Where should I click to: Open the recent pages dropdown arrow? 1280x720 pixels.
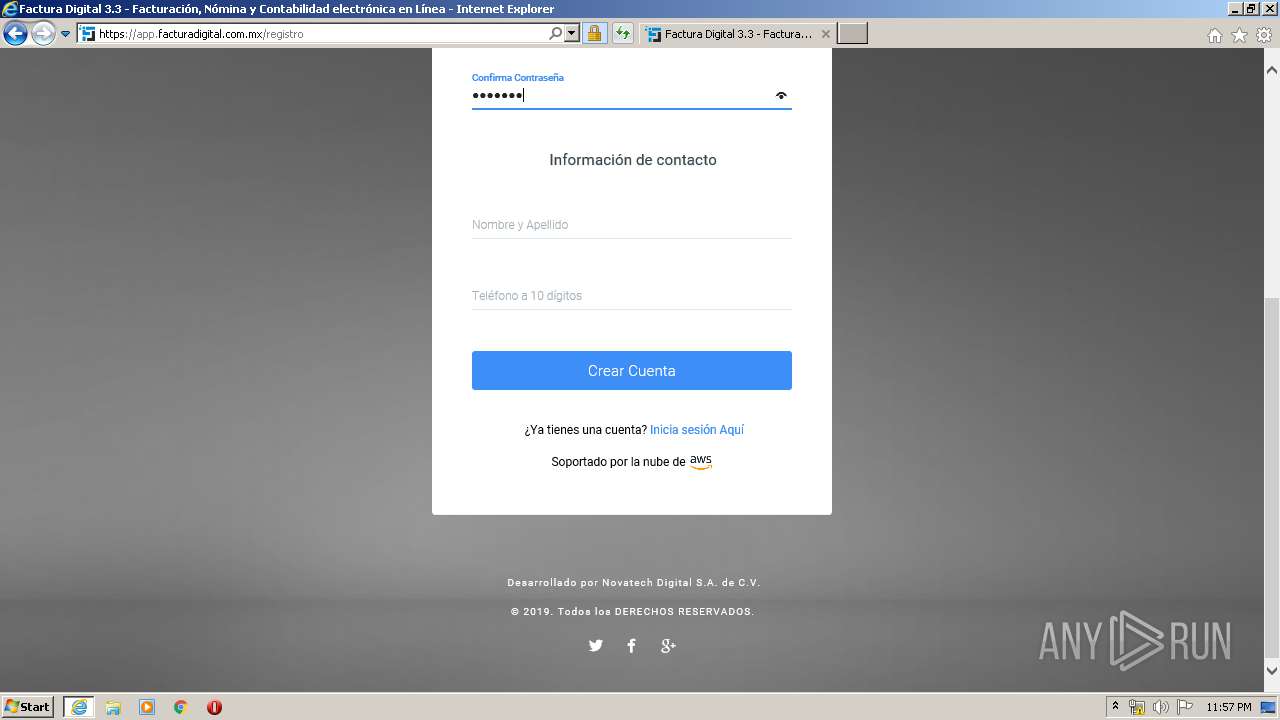(66, 34)
